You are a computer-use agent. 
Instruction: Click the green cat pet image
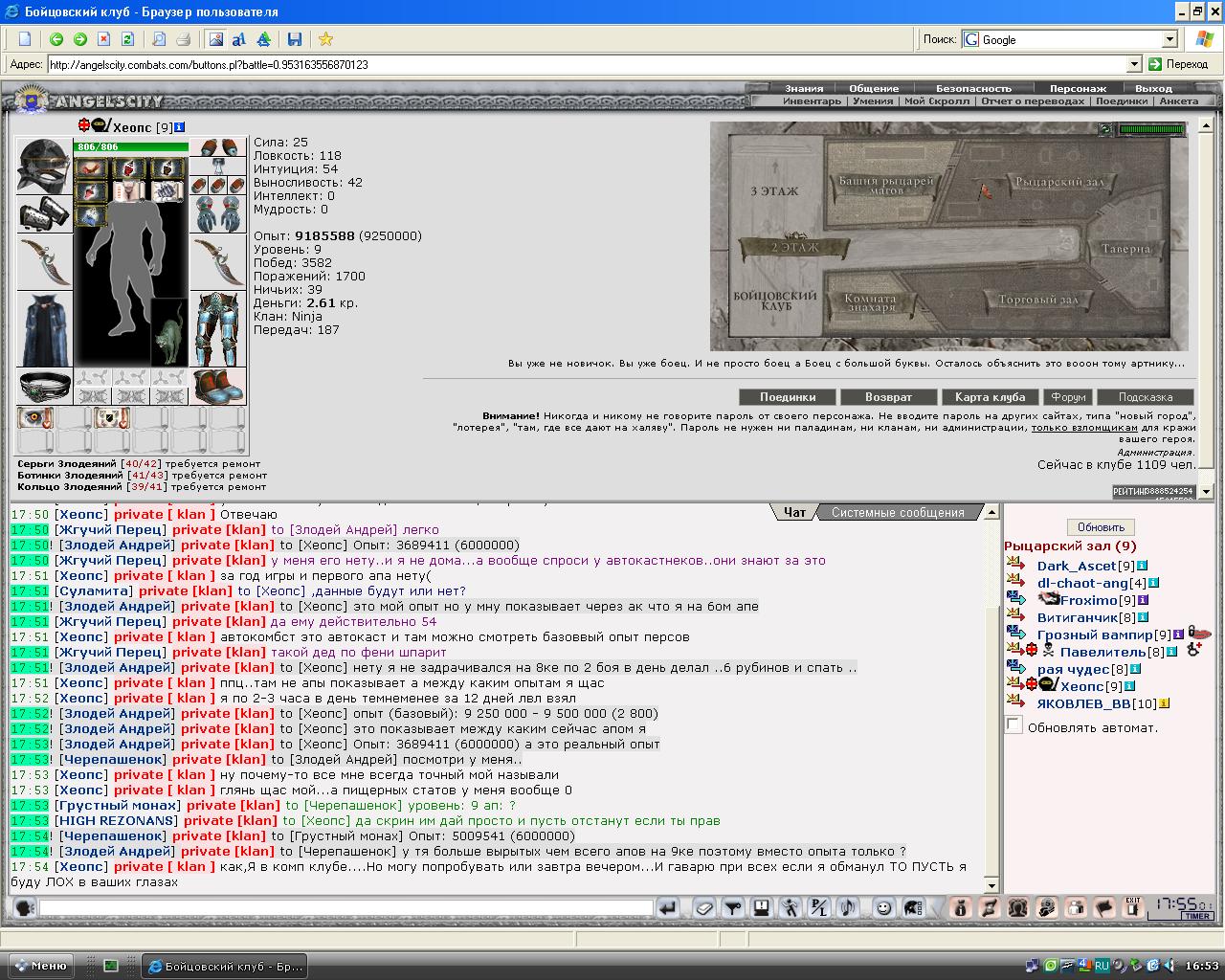169,332
